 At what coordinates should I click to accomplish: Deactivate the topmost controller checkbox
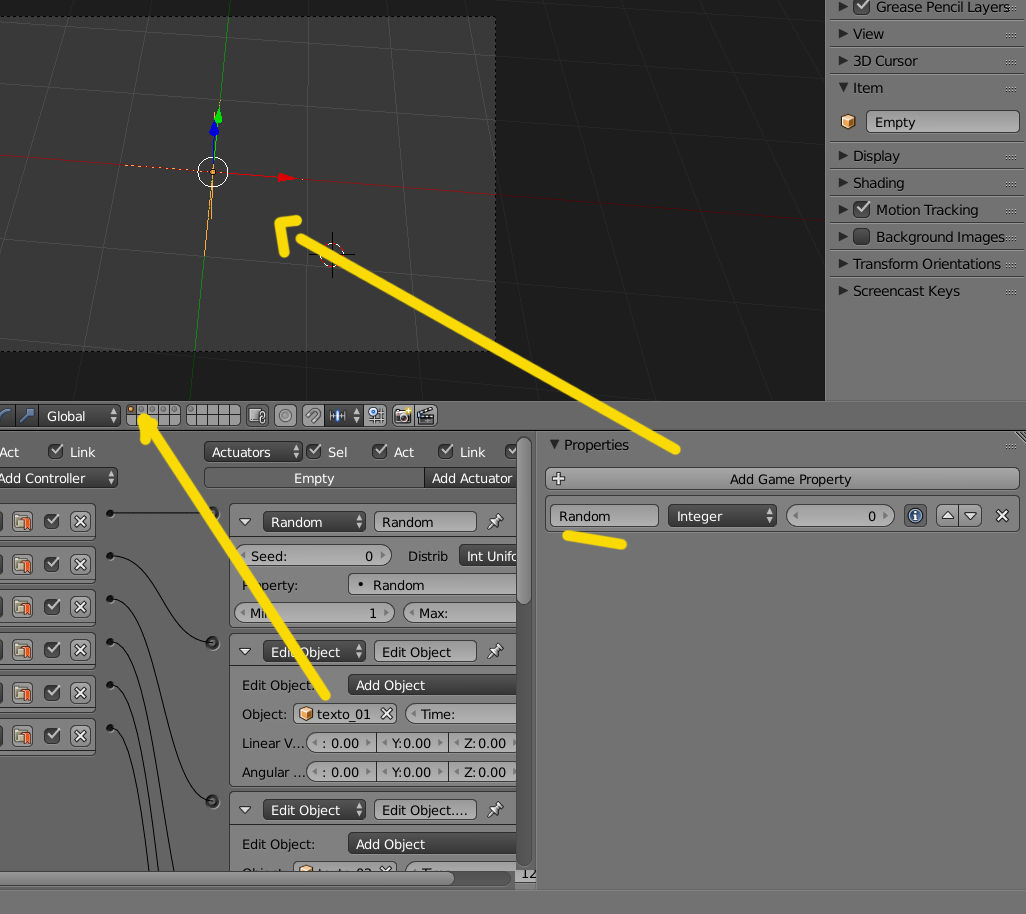pos(52,521)
